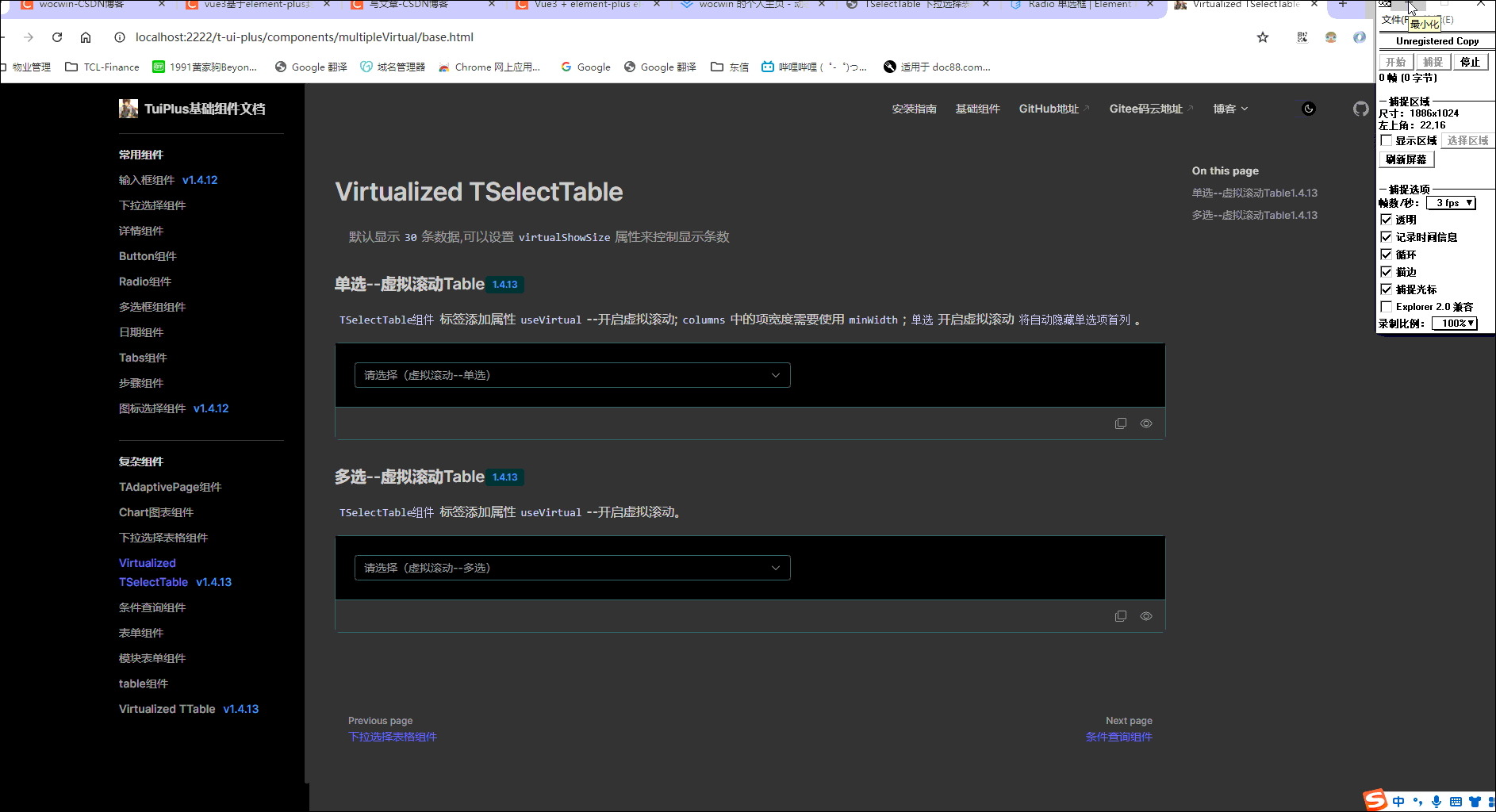Uncheck the 循环 loop option
This screenshot has width=1496, height=812.
pyautogui.click(x=1387, y=254)
